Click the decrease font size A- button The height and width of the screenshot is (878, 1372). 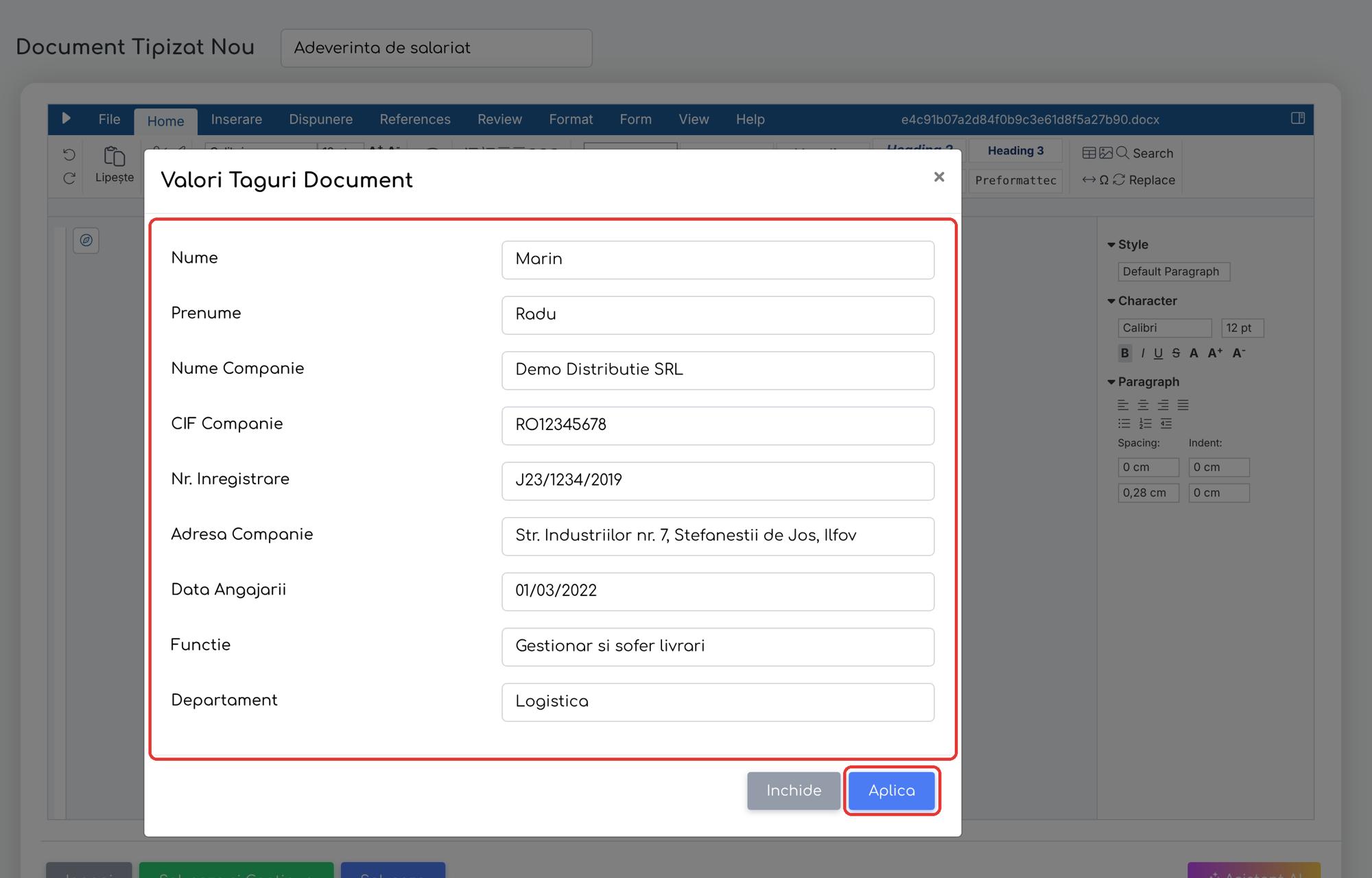(x=1239, y=353)
